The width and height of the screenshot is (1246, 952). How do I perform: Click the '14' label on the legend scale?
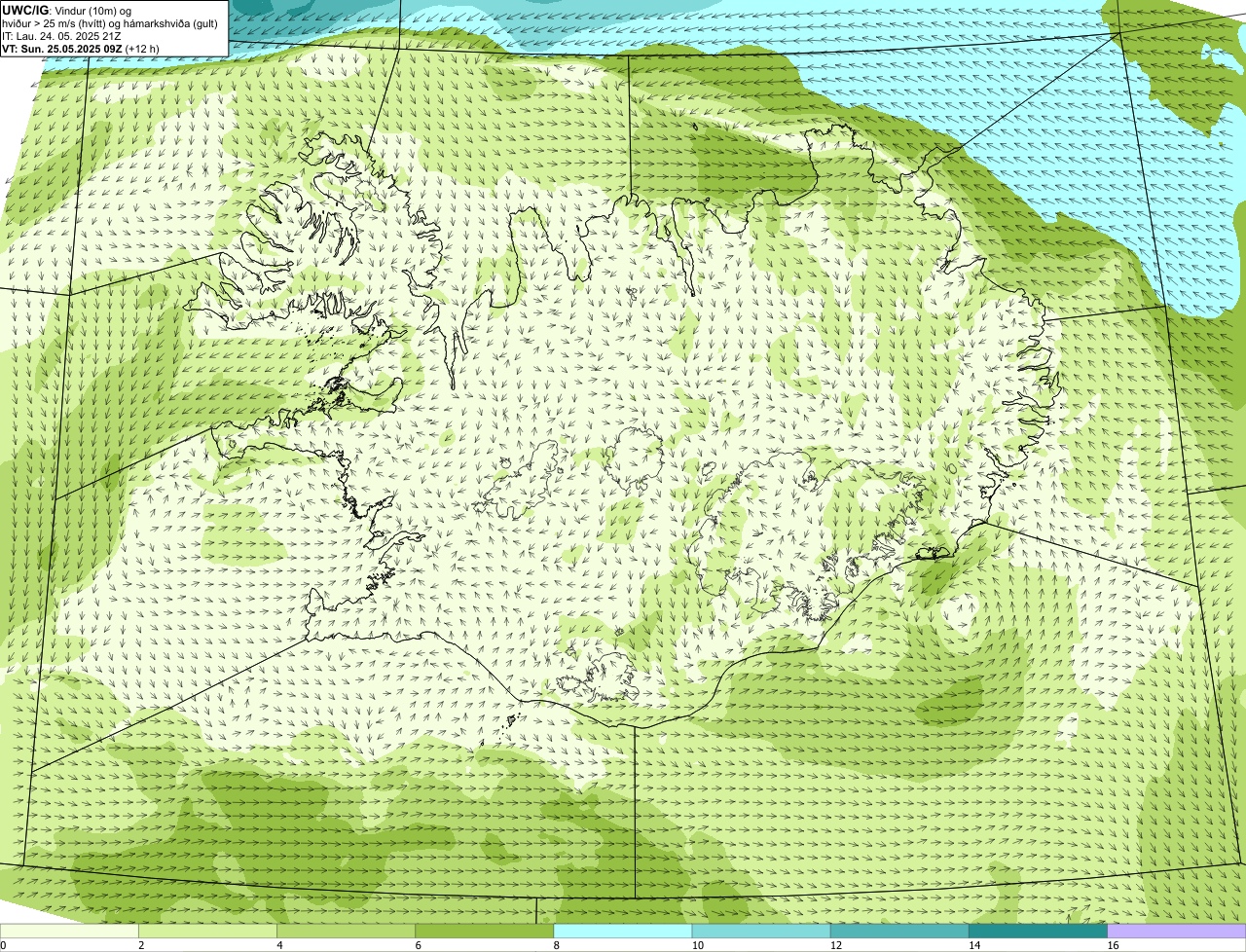(x=974, y=945)
